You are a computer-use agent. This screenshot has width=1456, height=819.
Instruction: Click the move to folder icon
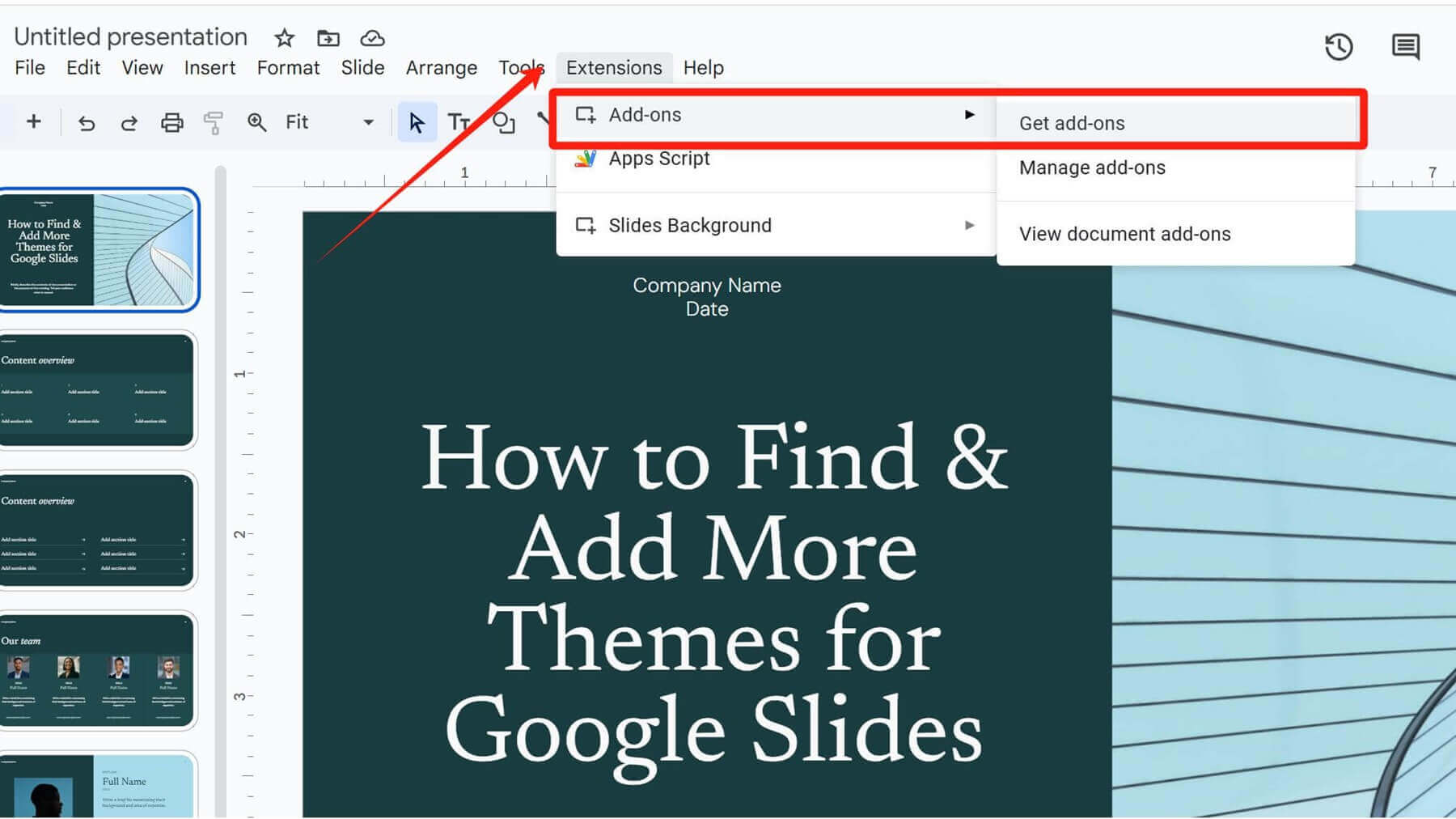click(328, 38)
